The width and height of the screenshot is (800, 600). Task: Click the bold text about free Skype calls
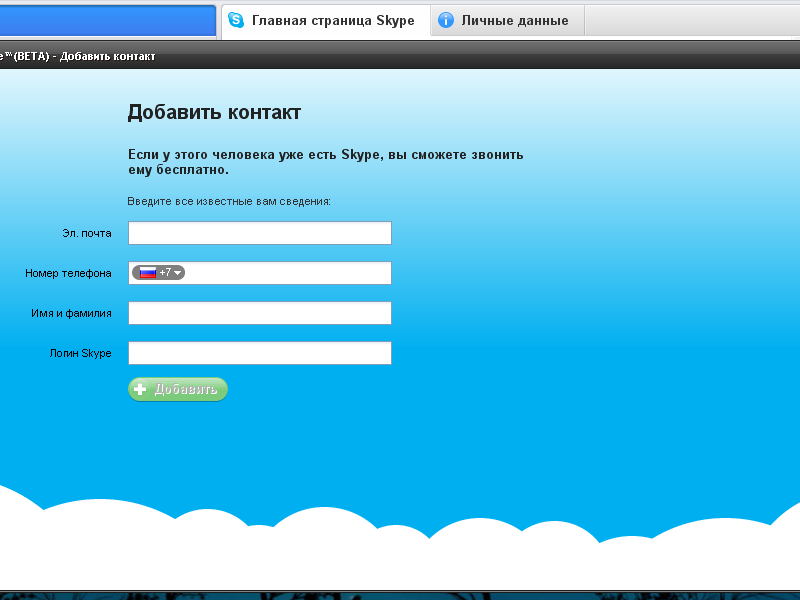click(326, 162)
